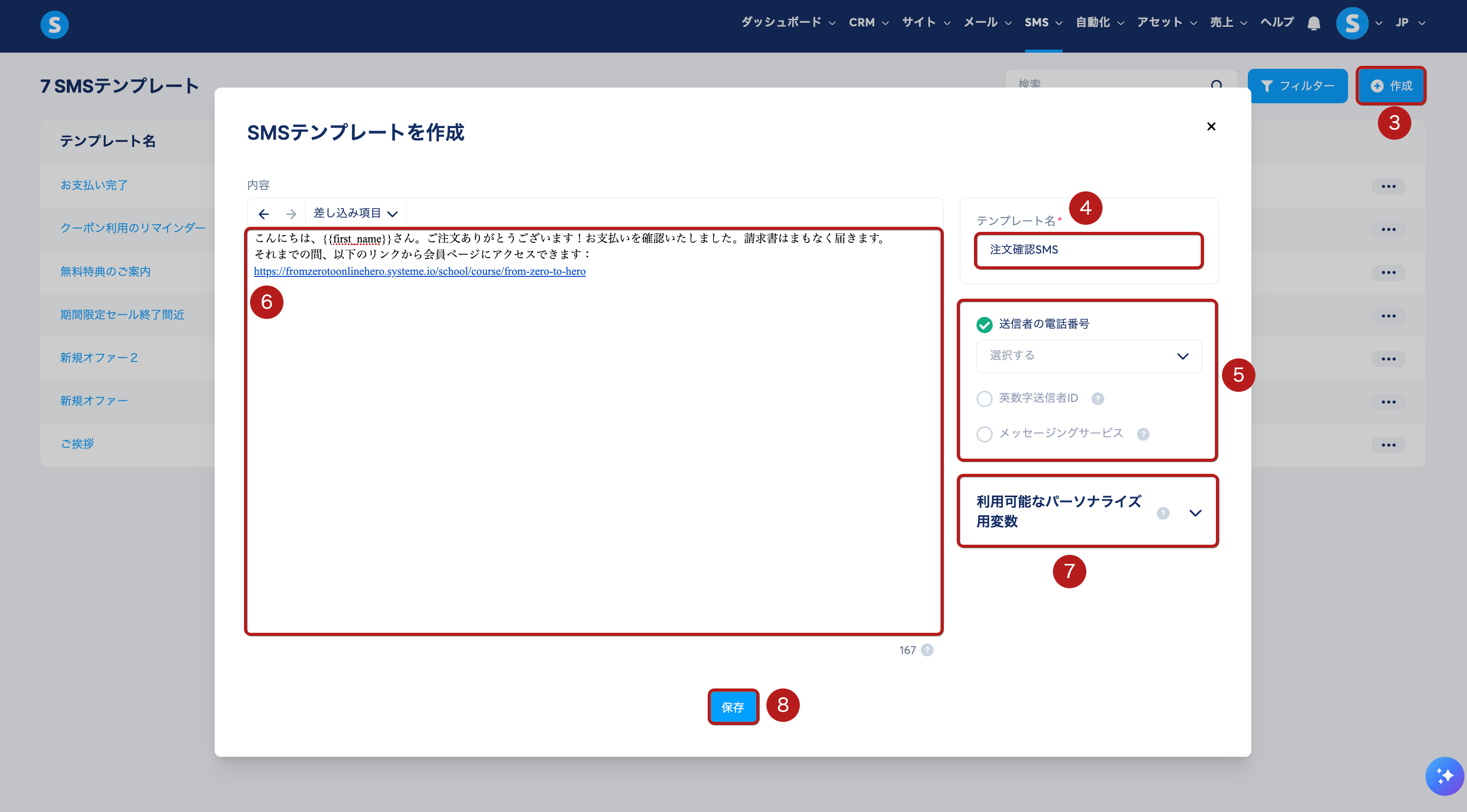Image resolution: width=1467 pixels, height=812 pixels.
Task: Open the クーポン利用のリマインダー template
Action: [133, 228]
